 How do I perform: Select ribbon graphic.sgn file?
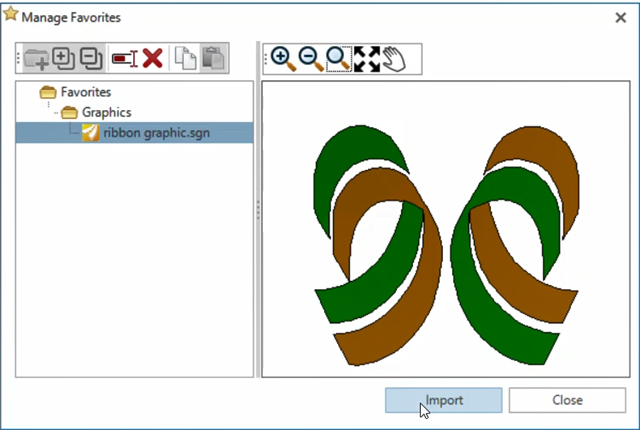pyautogui.click(x=134, y=133)
